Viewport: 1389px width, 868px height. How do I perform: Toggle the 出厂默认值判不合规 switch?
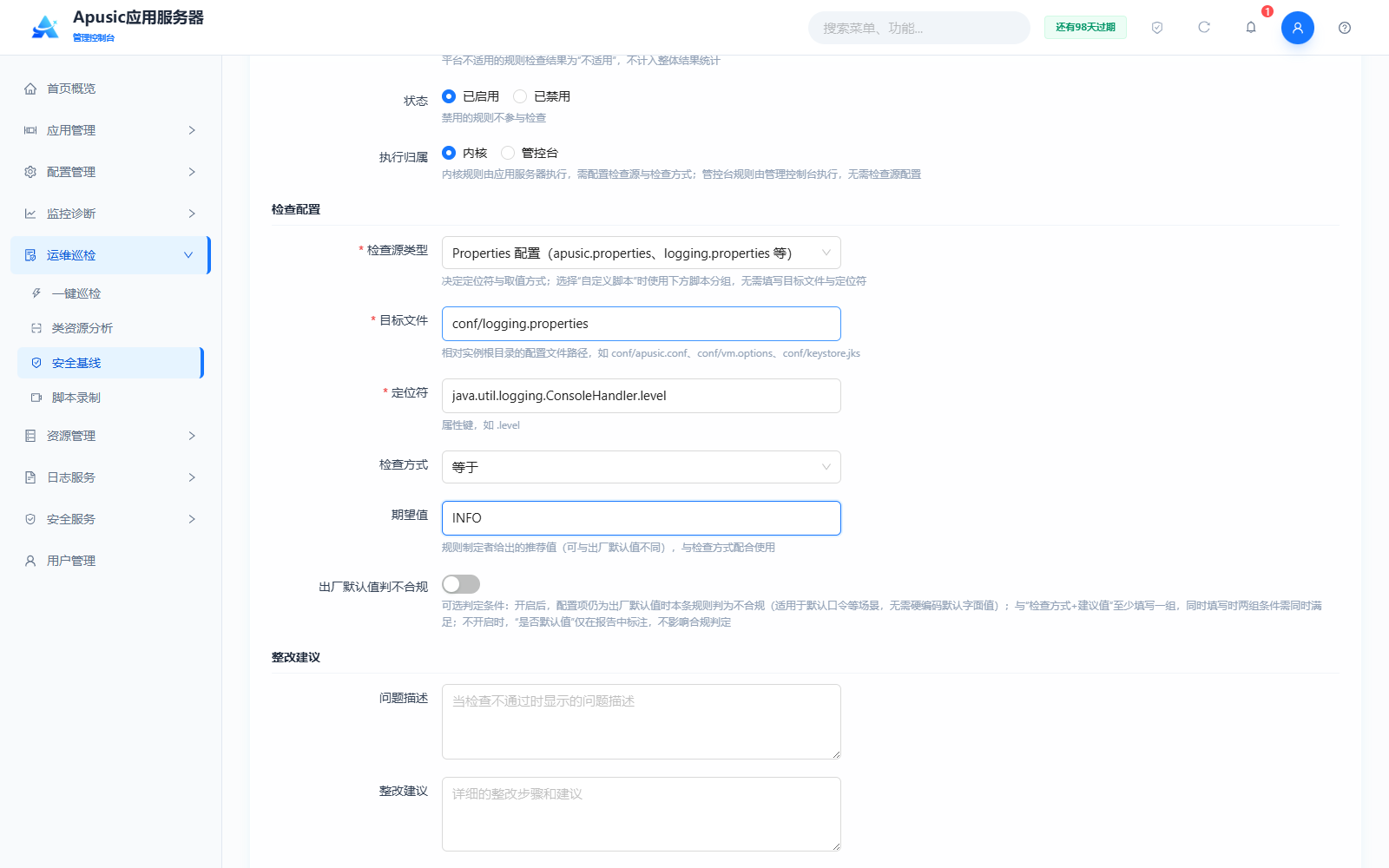[461, 584]
